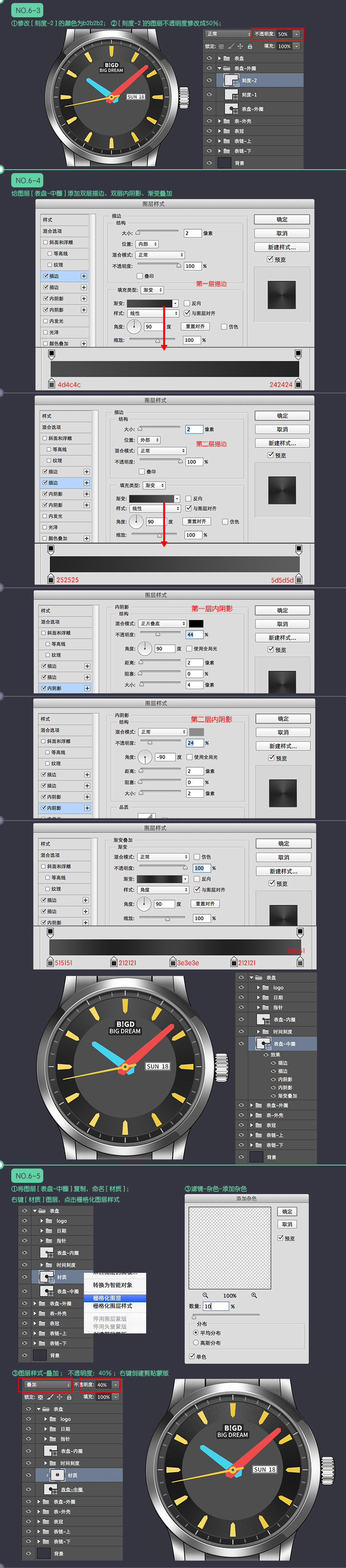This screenshot has height=1568, width=346.
Task: Click the plus icon beside 颜色叠加 in first stroke dialog
Action: coord(84,343)
